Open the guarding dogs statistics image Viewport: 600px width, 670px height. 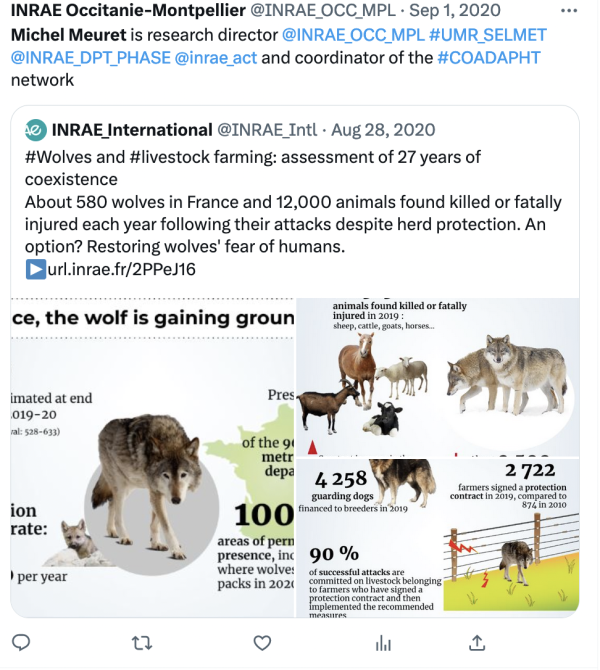[x=438, y=540]
